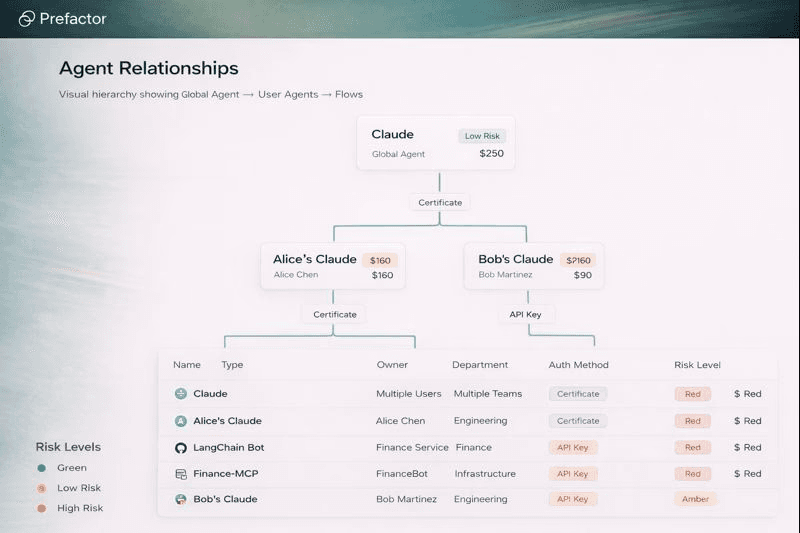Screen dimensions: 800x533
Task: Click the Multiple Users owner cell
Action: [409, 394]
